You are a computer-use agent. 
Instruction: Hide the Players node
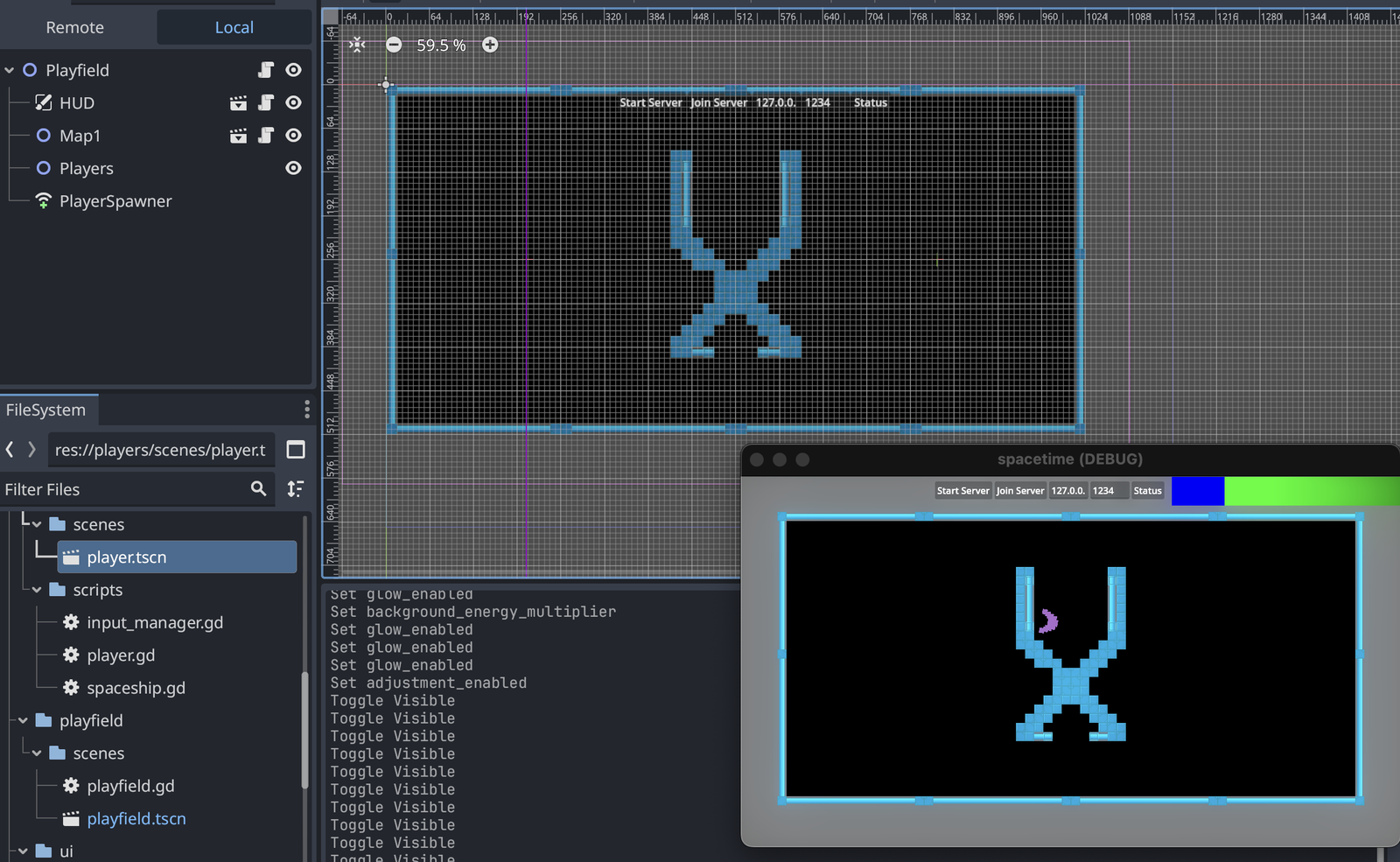[294, 168]
